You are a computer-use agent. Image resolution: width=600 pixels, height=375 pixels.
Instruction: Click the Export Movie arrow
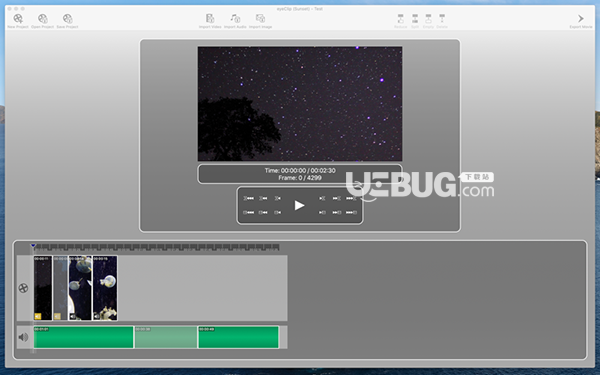[x=580, y=18]
